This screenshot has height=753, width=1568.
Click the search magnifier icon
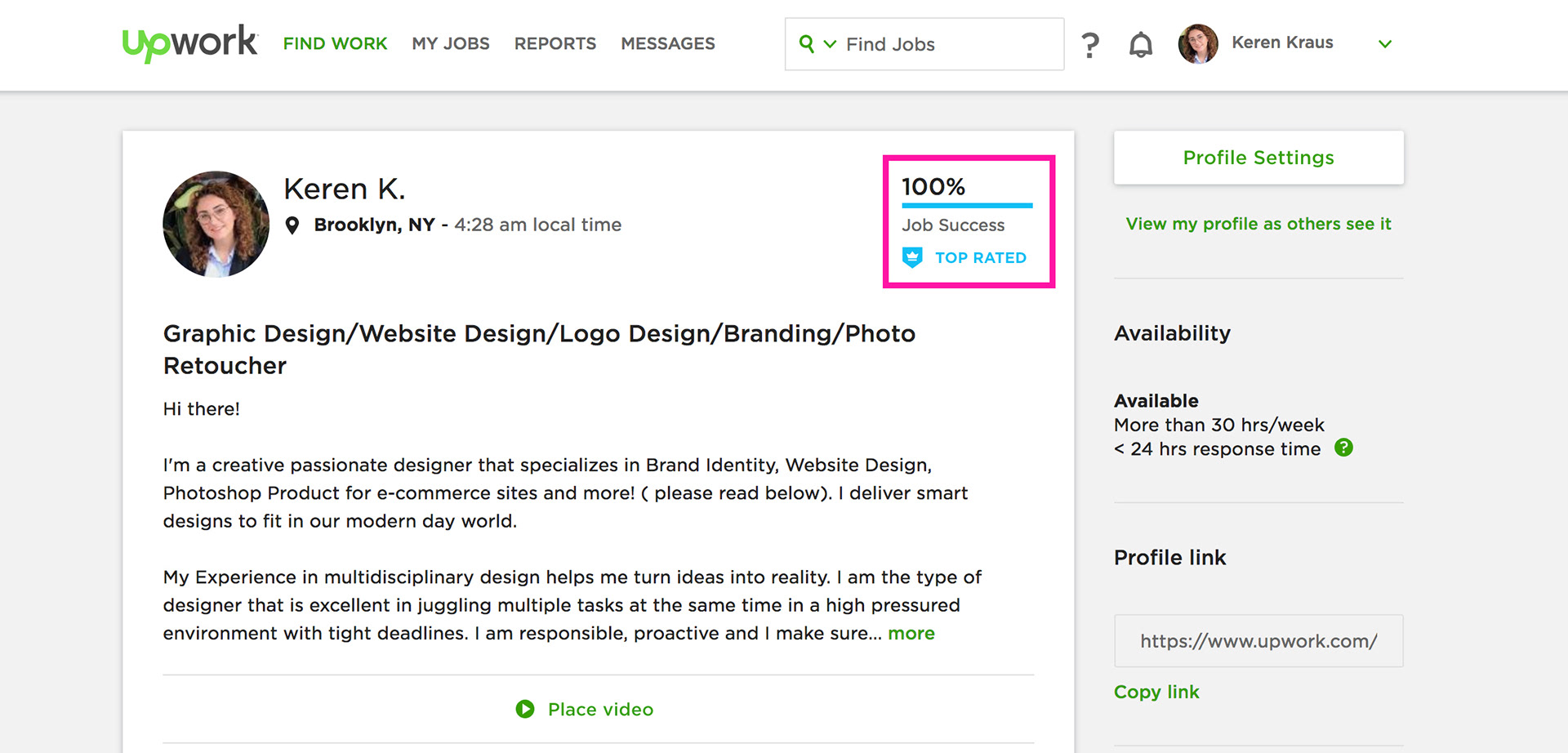pos(806,43)
